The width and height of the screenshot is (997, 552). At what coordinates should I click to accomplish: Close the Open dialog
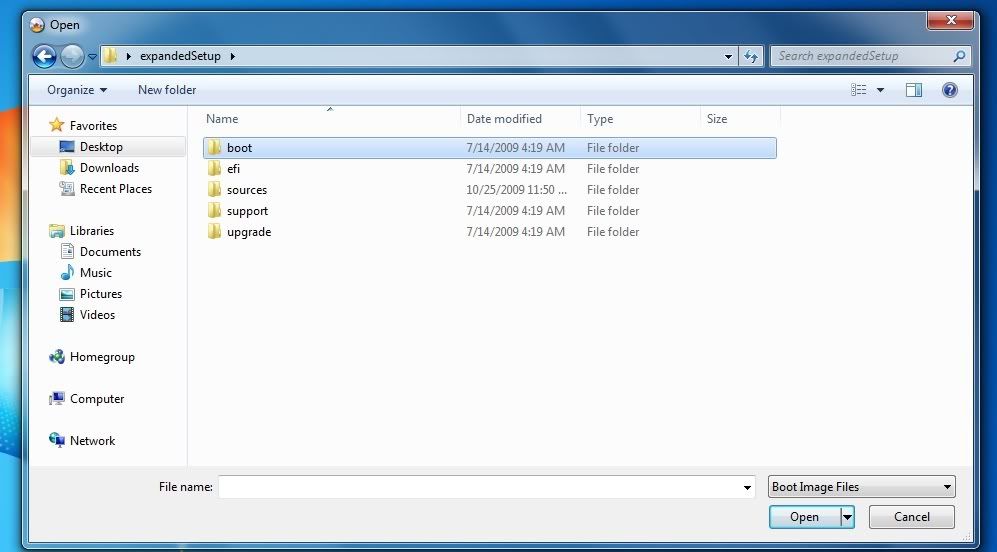tap(951, 20)
